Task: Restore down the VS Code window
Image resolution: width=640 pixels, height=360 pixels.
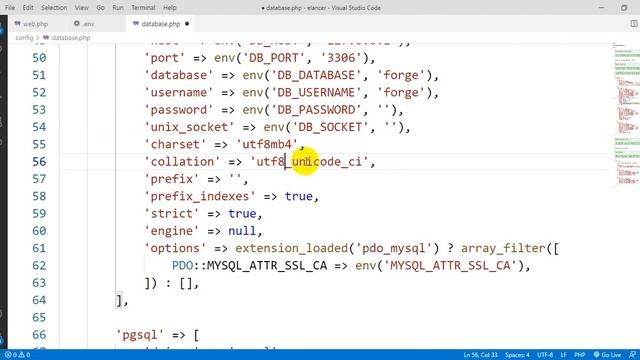Action: [x=624, y=8]
